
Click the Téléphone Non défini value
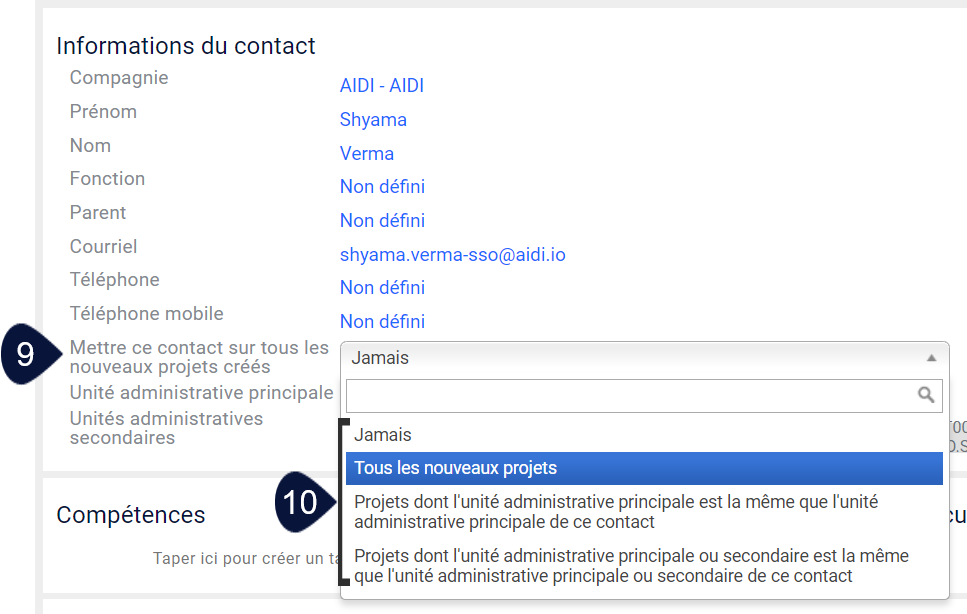(x=382, y=288)
